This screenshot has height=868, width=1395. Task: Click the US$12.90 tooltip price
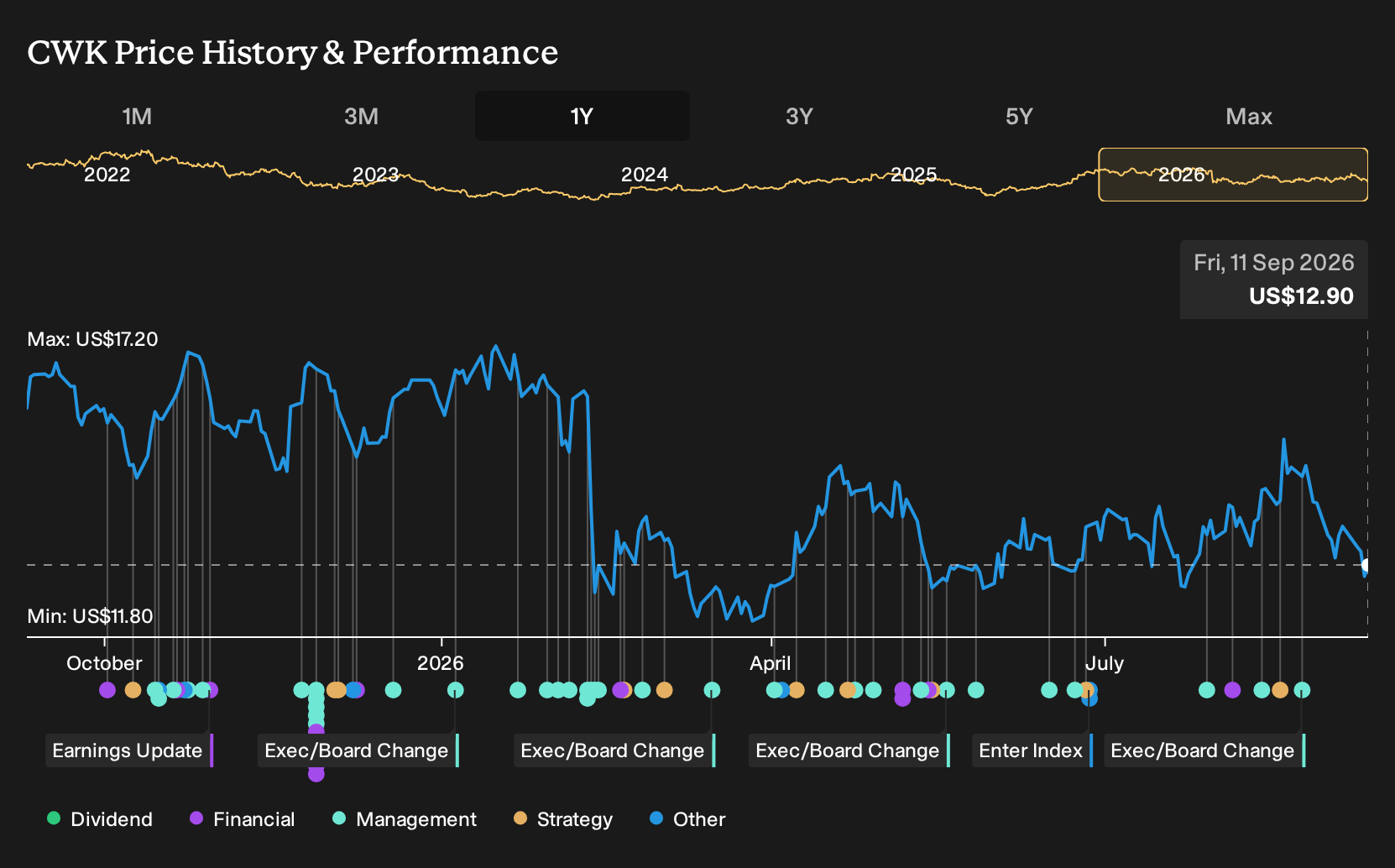tap(1301, 296)
